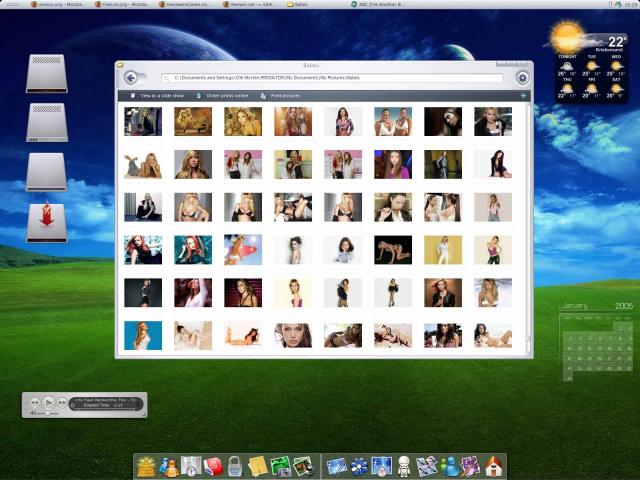Open the yellow notes dock icon
The width and height of the screenshot is (640, 480).
pos(258,467)
